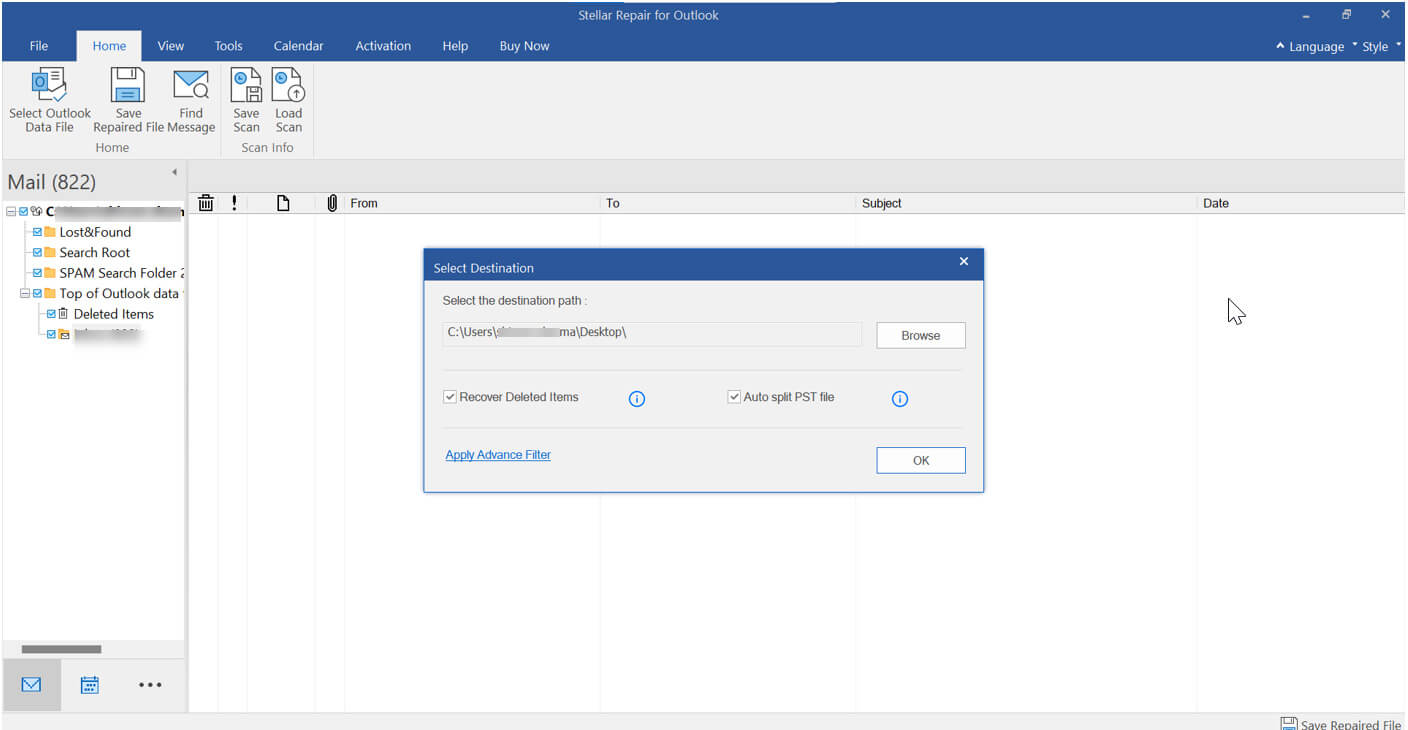Viewport: 1408px width, 730px height.
Task: Collapse the root mailbox tree node
Action: (x=11, y=211)
